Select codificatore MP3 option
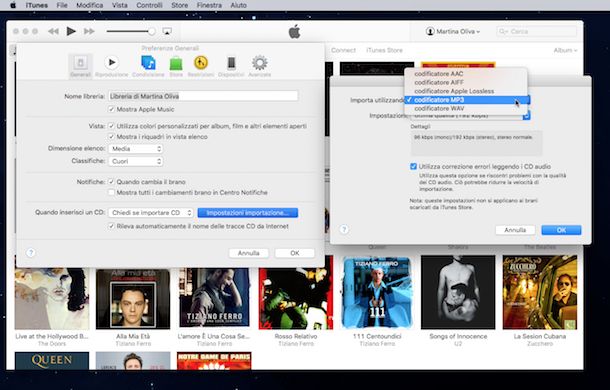The width and height of the screenshot is (610, 390). click(466, 100)
